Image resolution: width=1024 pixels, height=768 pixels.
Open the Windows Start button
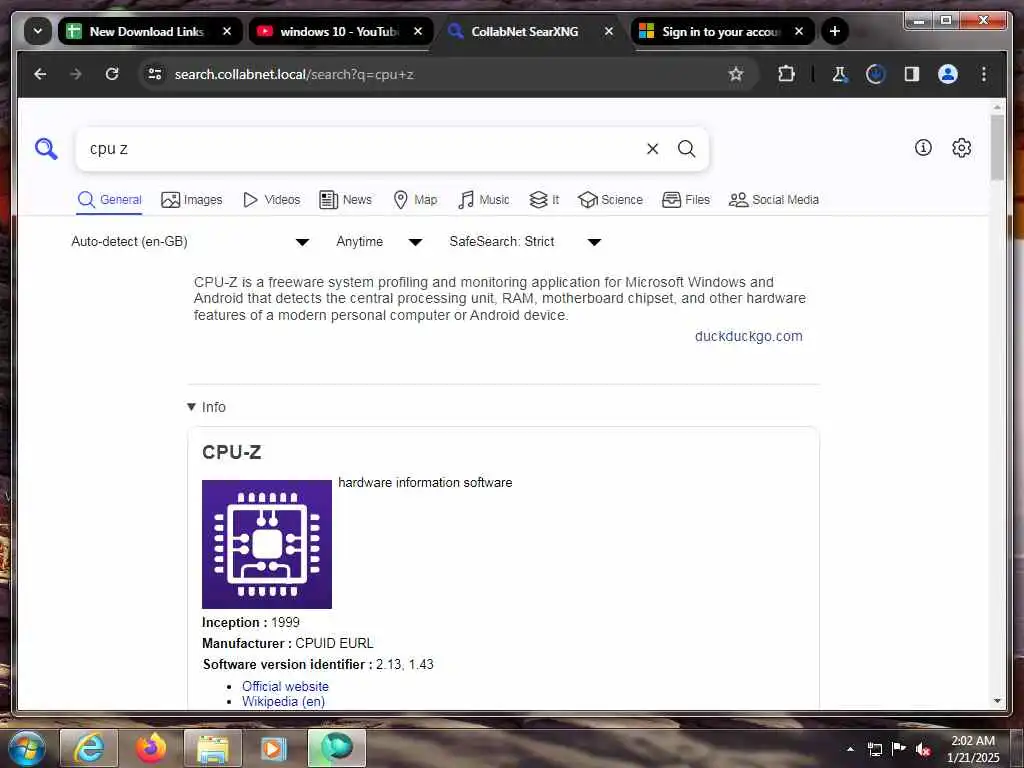[x=25, y=748]
